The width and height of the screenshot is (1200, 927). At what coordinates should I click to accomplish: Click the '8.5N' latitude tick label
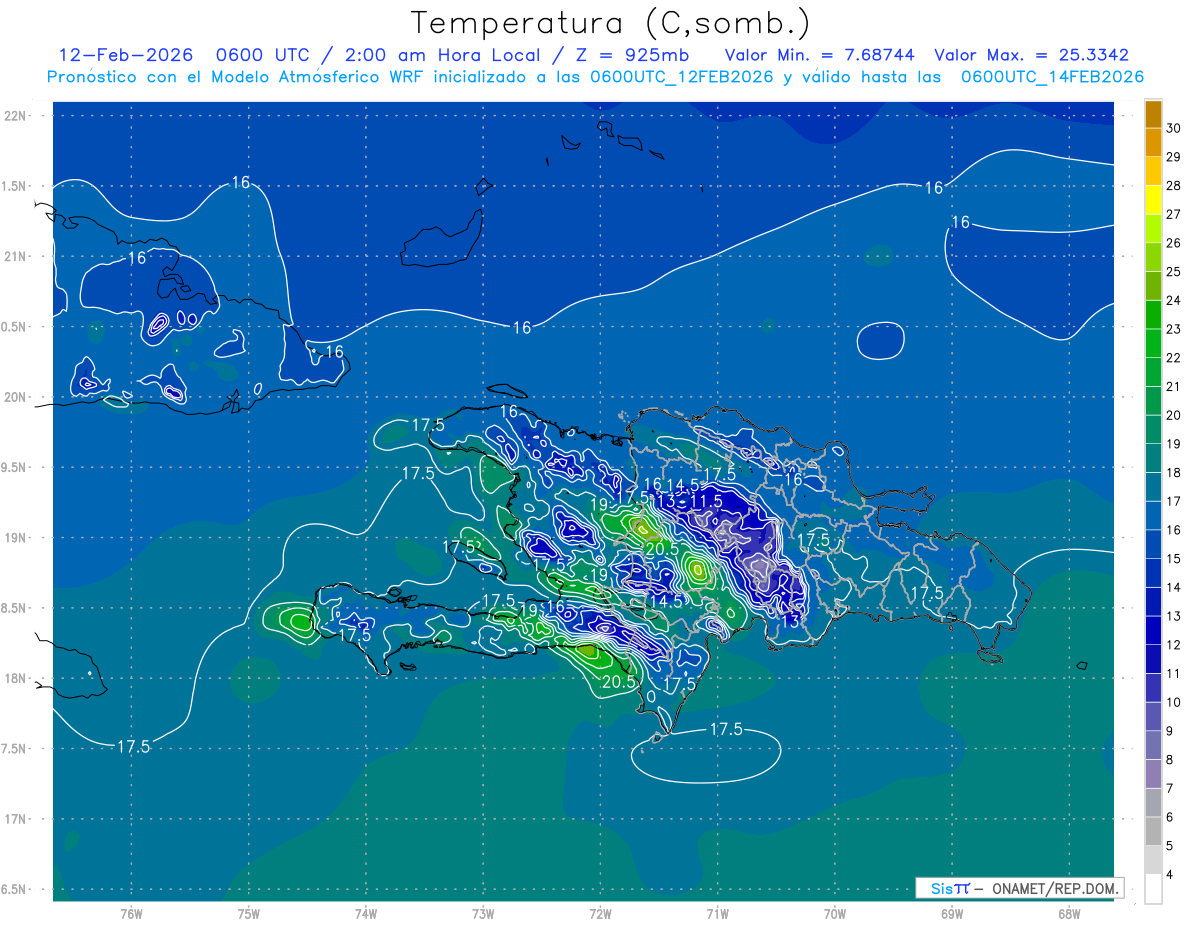click(12, 609)
